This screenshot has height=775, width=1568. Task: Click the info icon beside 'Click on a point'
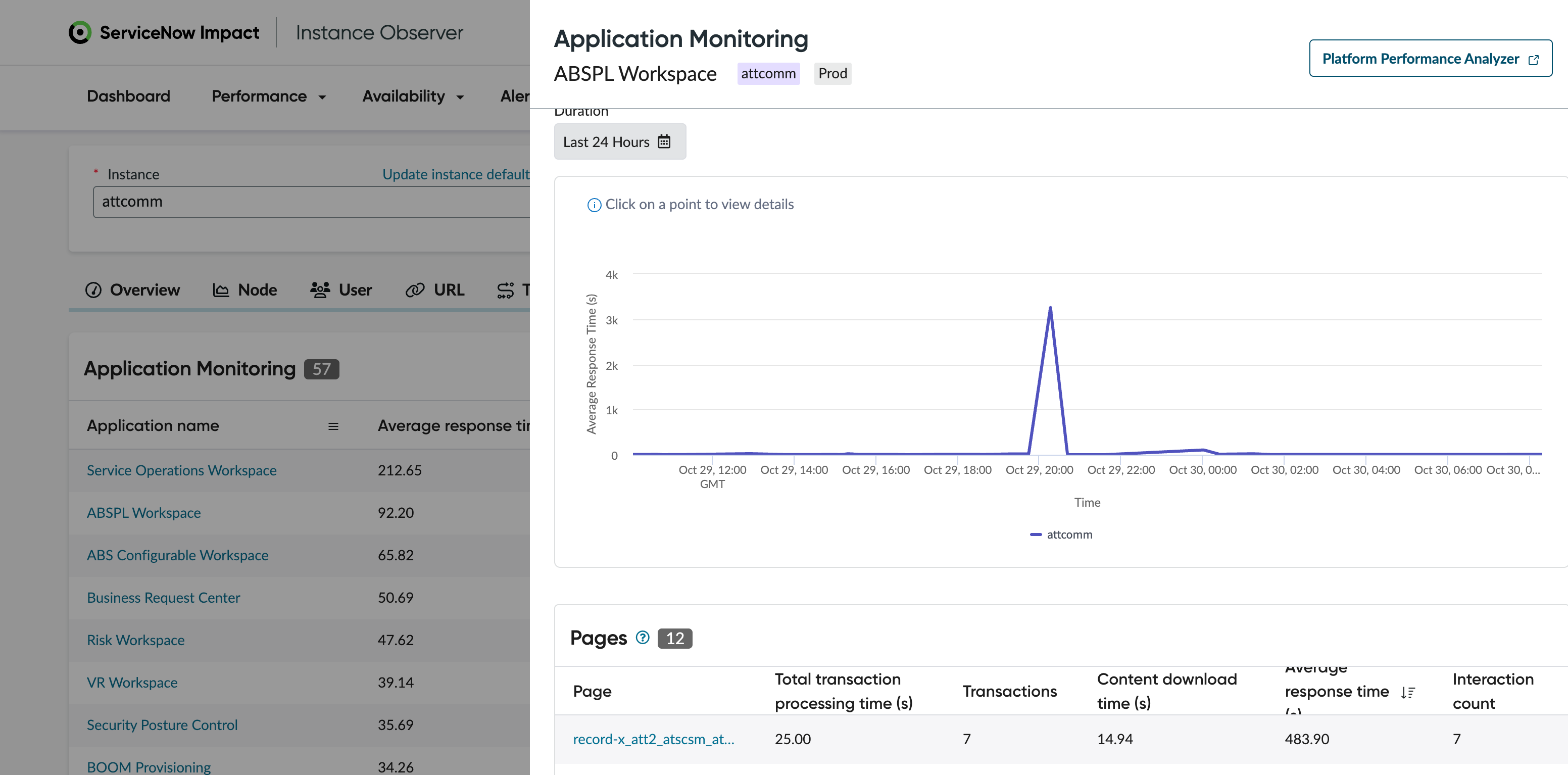click(x=594, y=205)
